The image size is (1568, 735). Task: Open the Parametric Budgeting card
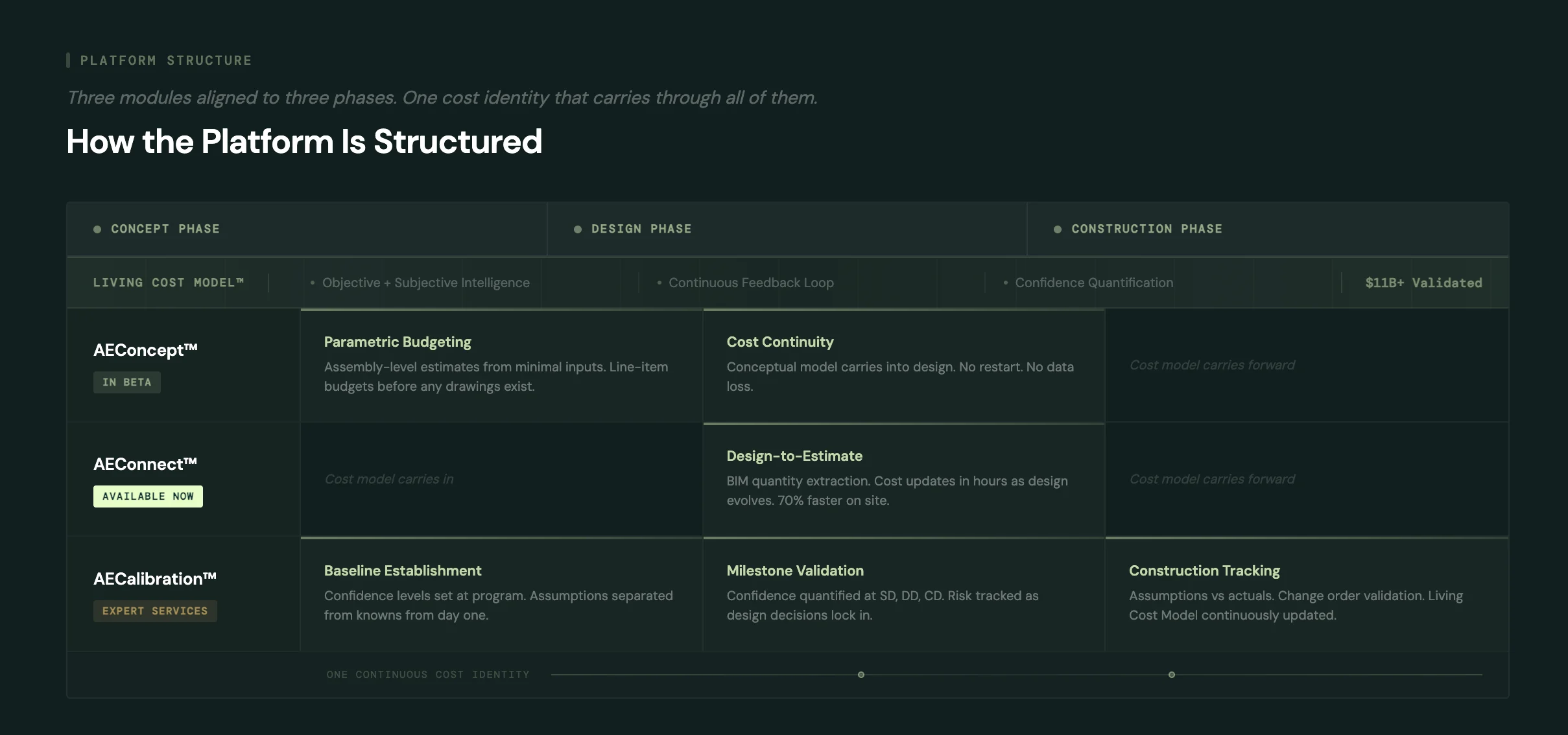[501, 366]
